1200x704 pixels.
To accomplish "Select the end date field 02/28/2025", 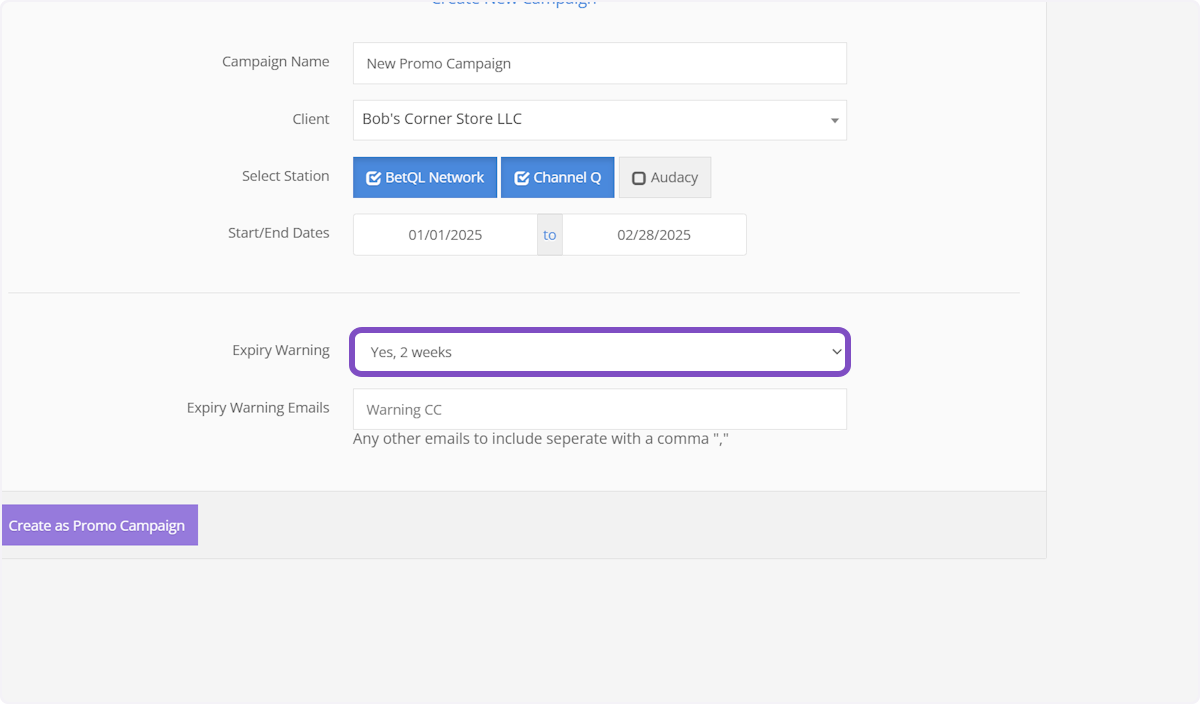I will [x=654, y=235].
